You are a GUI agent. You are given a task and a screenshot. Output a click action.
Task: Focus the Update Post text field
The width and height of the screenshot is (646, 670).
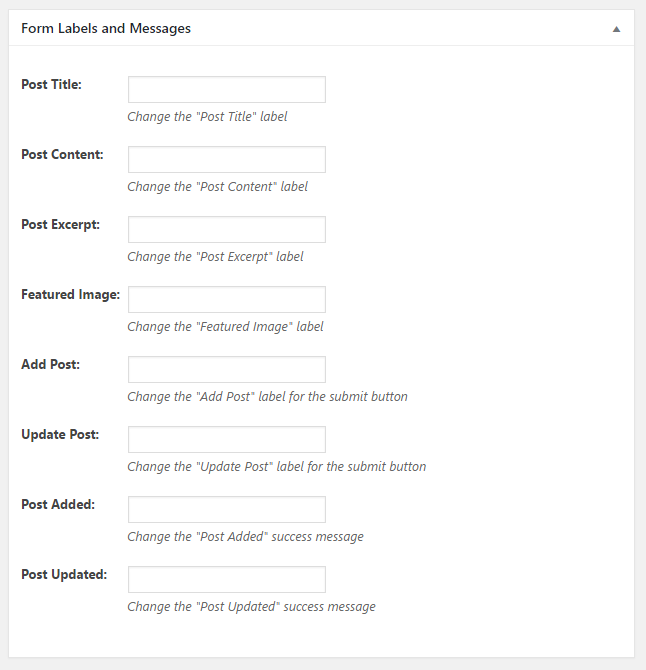227,439
